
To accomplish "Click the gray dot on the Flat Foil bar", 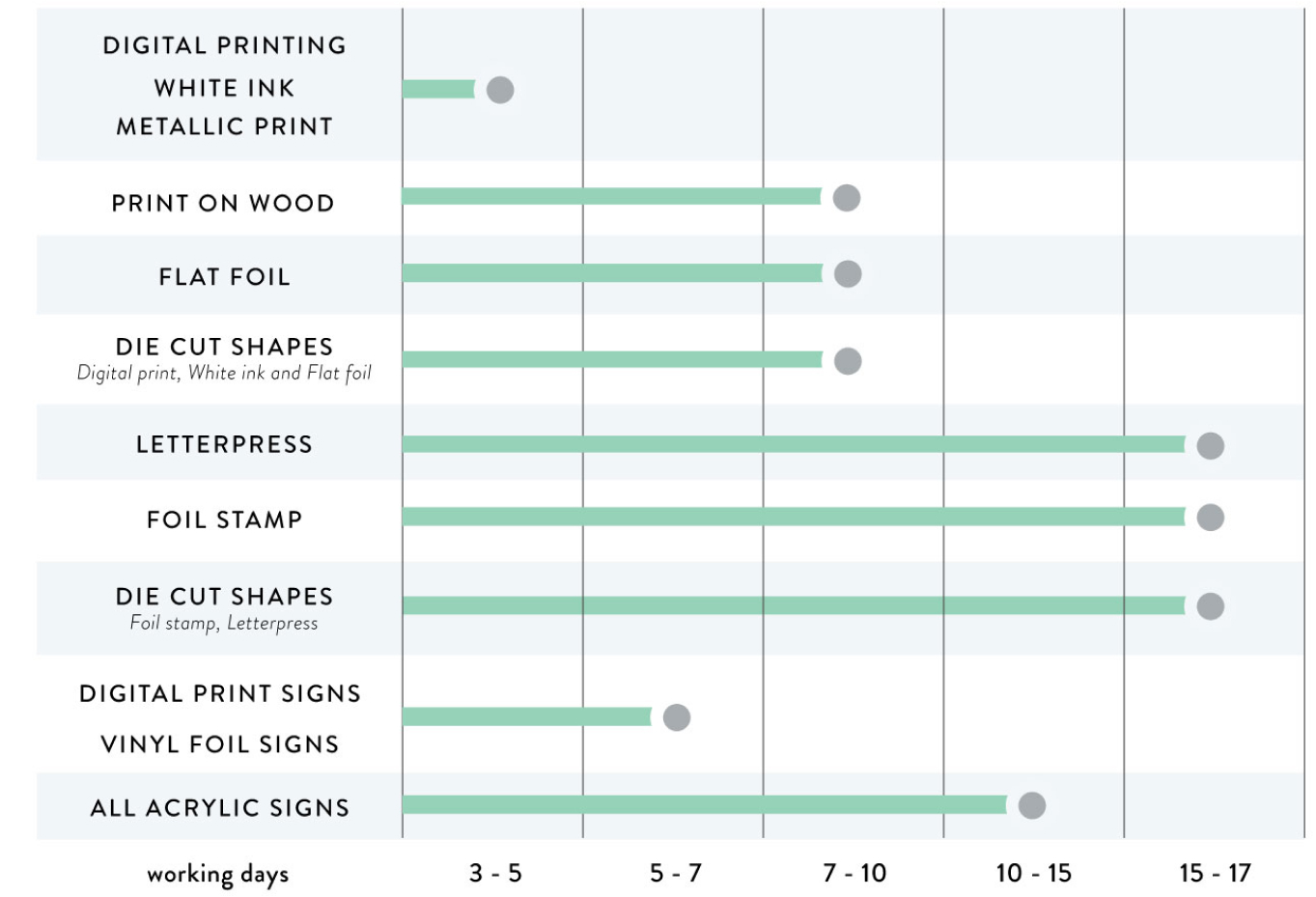I will click(848, 274).
